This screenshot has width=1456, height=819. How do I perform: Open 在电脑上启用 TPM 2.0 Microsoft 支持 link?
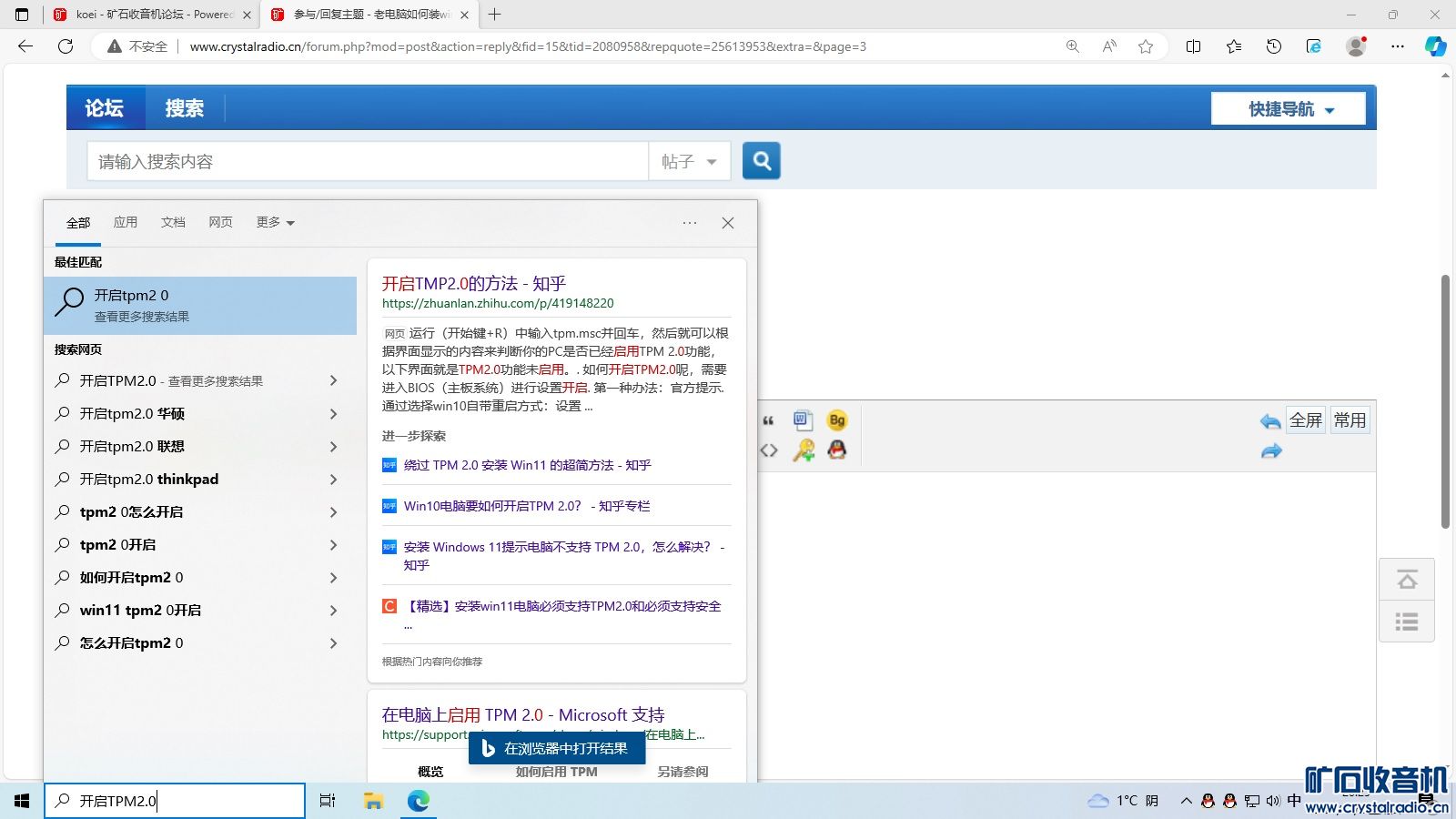point(523,715)
